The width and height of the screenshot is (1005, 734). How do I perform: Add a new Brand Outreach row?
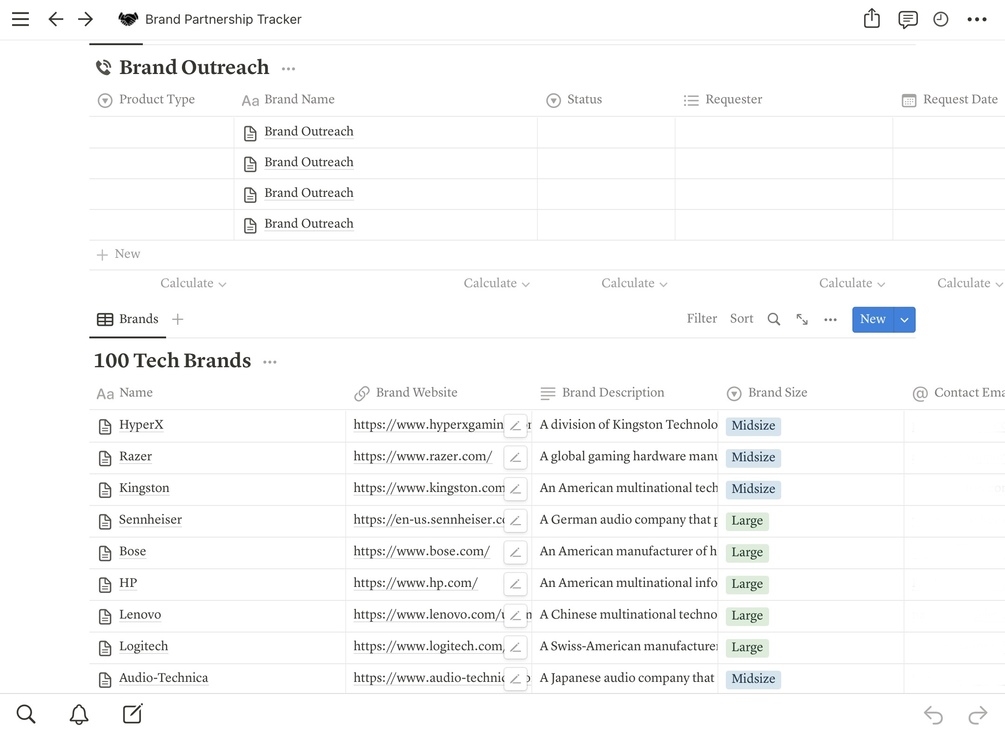(x=119, y=254)
